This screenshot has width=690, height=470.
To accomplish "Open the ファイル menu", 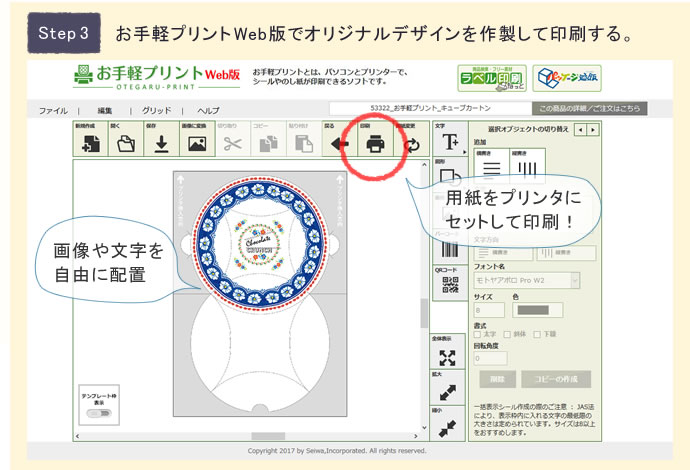I will 53,110.
